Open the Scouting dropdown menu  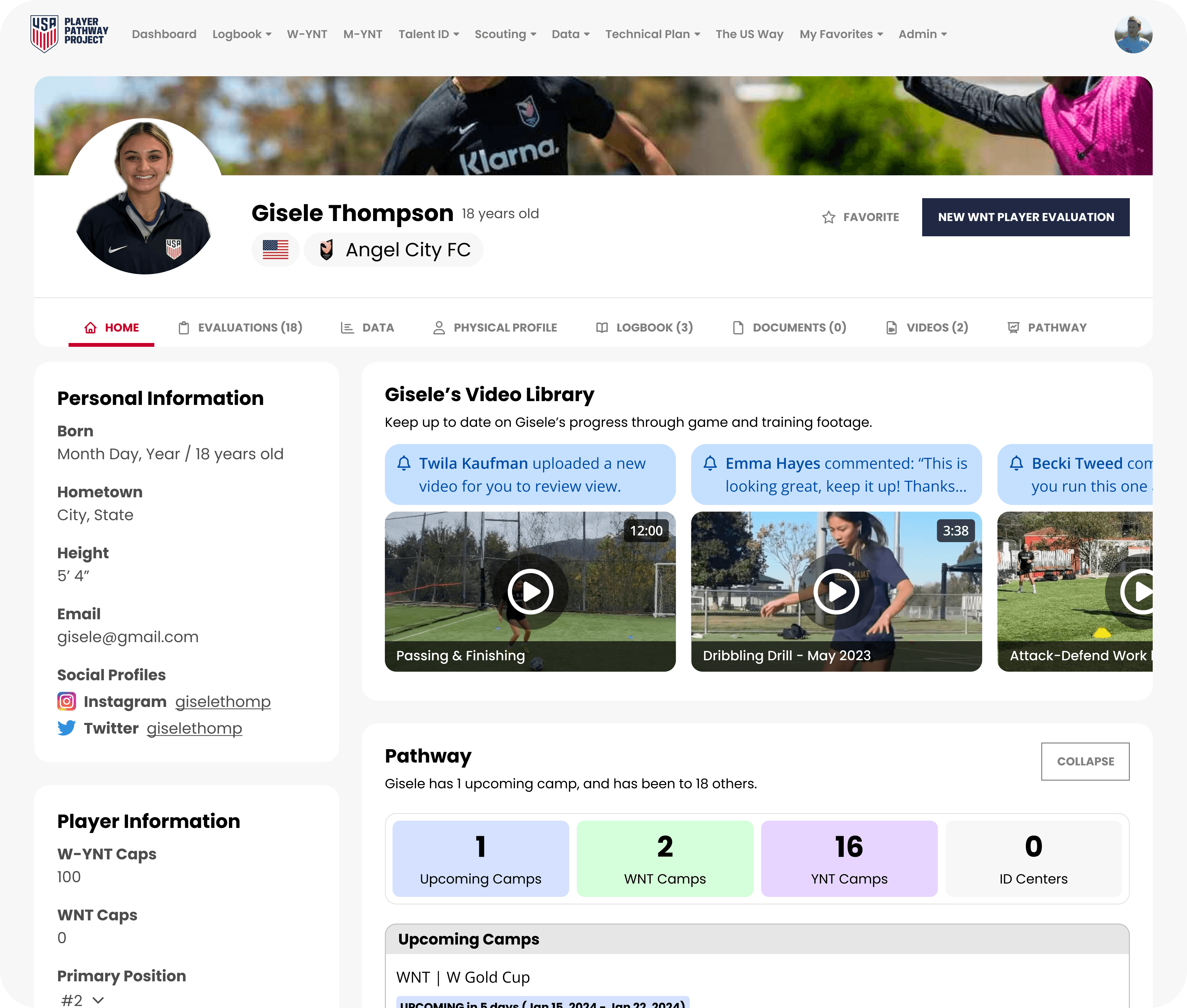505,34
